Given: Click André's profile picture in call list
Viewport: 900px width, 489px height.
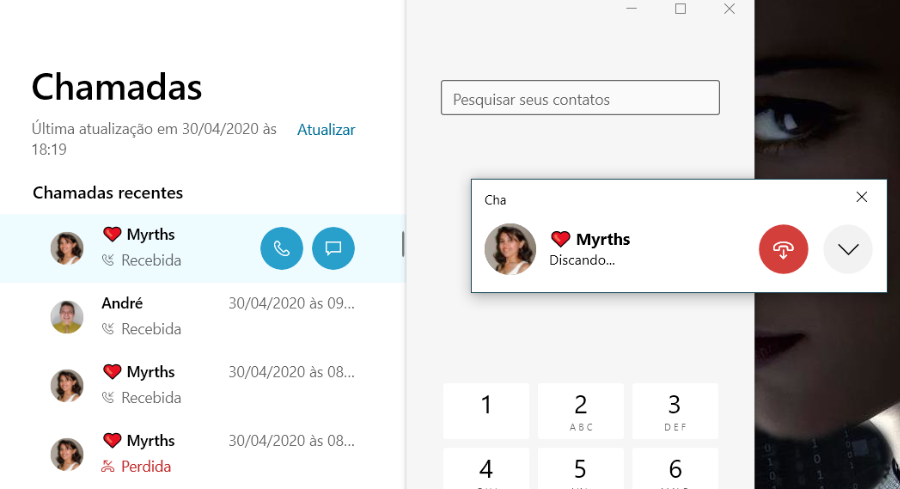Looking at the screenshot, I should pos(67,317).
